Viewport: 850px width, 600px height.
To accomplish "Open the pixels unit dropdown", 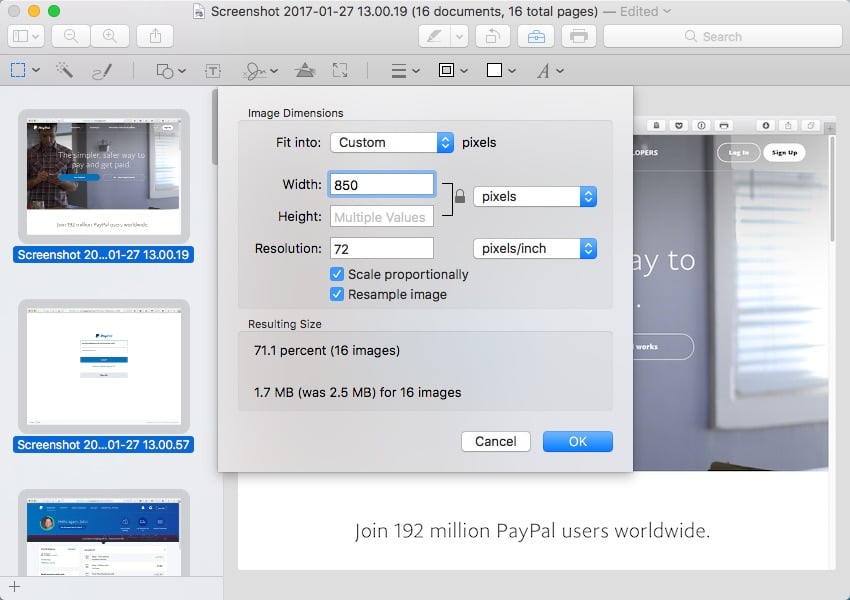I will click(535, 196).
